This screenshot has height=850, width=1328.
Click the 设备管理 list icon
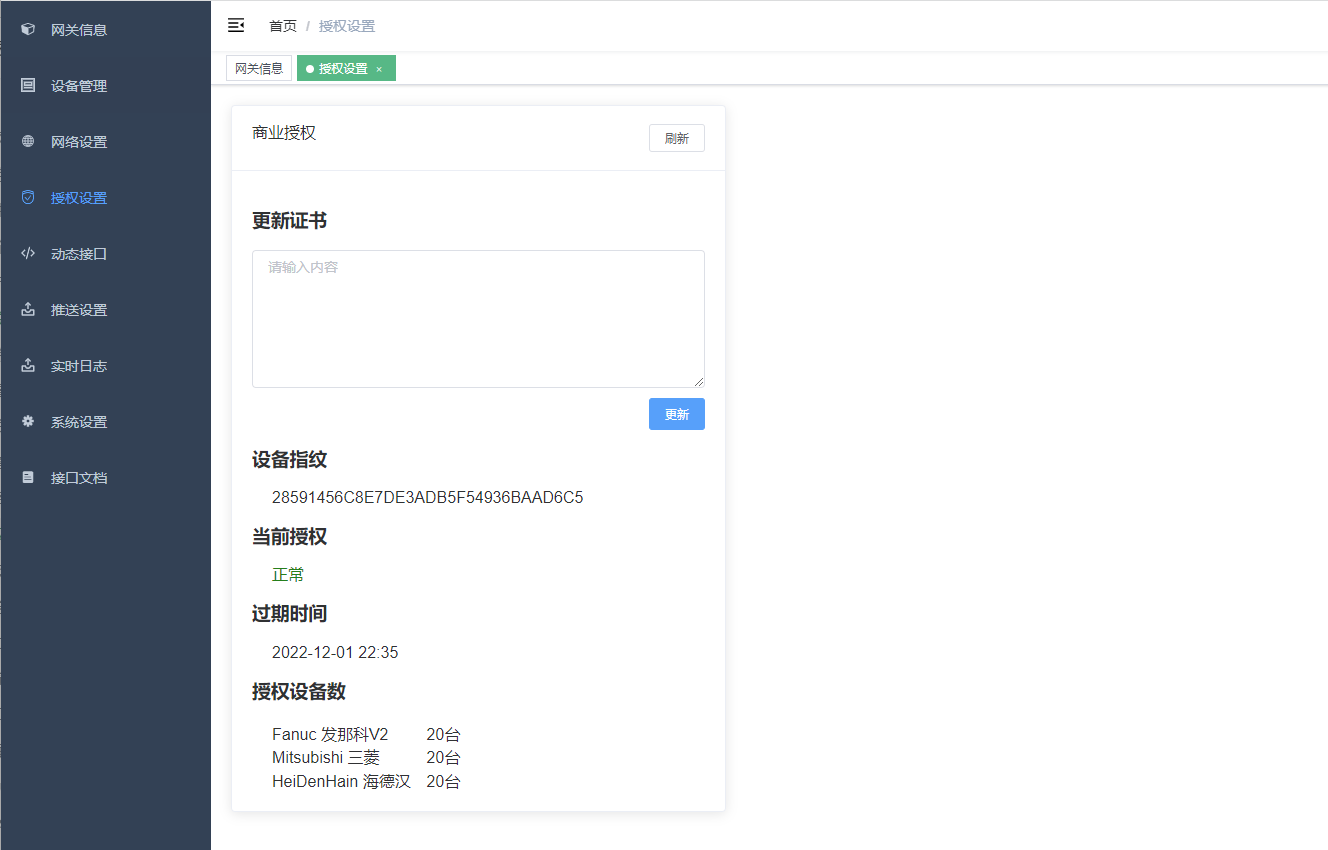click(28, 86)
